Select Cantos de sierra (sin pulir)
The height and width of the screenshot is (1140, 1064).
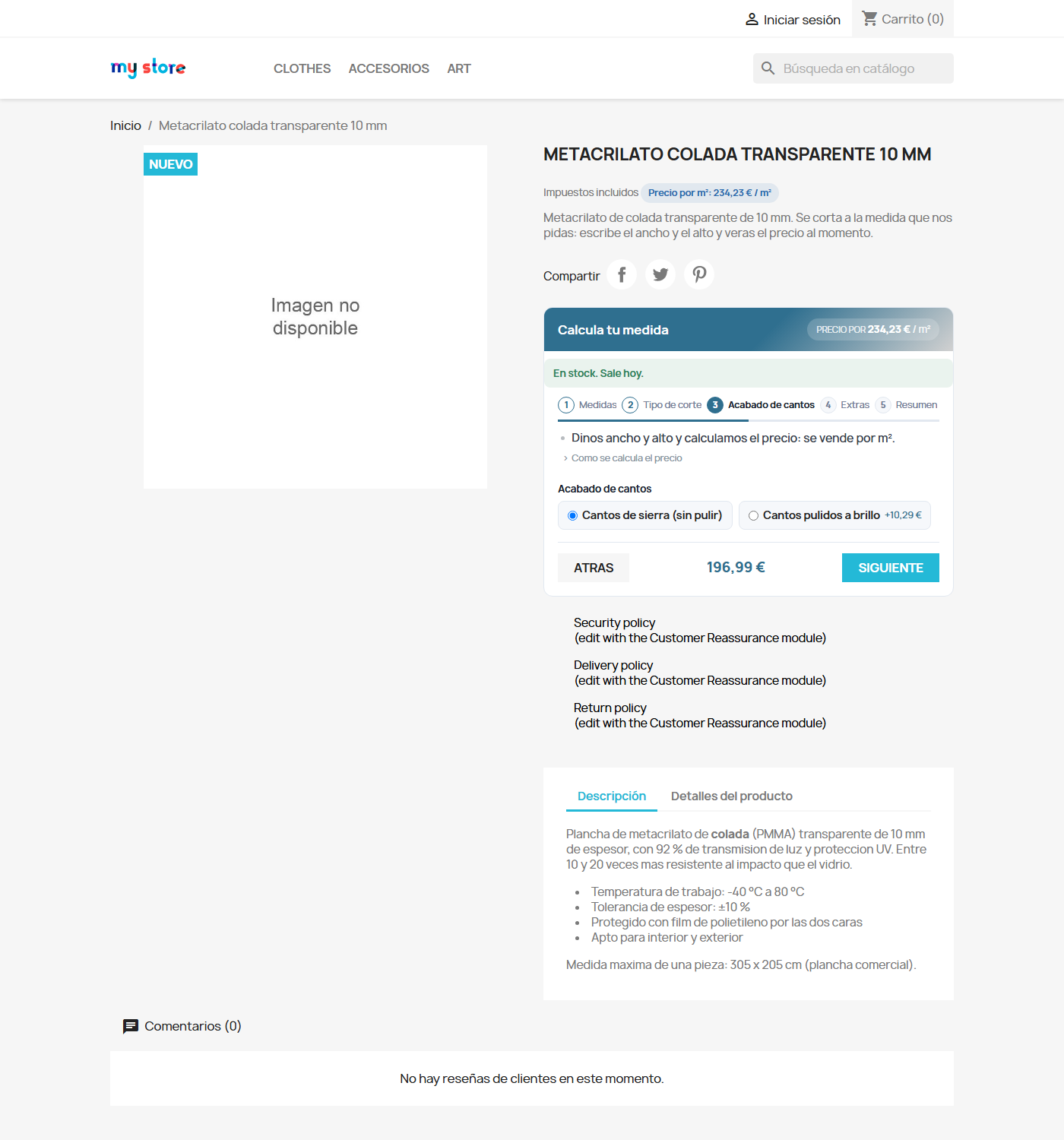tap(645, 515)
